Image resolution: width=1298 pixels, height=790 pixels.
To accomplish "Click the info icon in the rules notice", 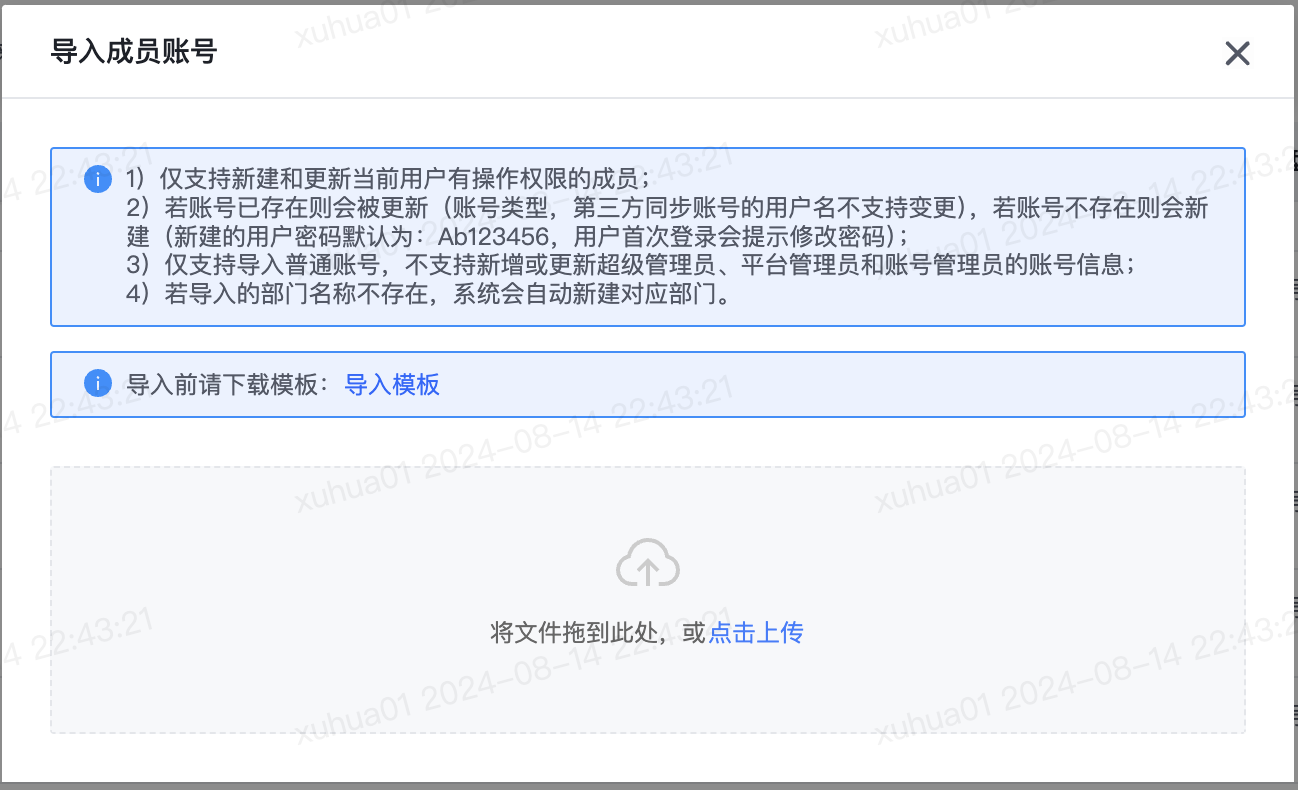I will click(98, 180).
